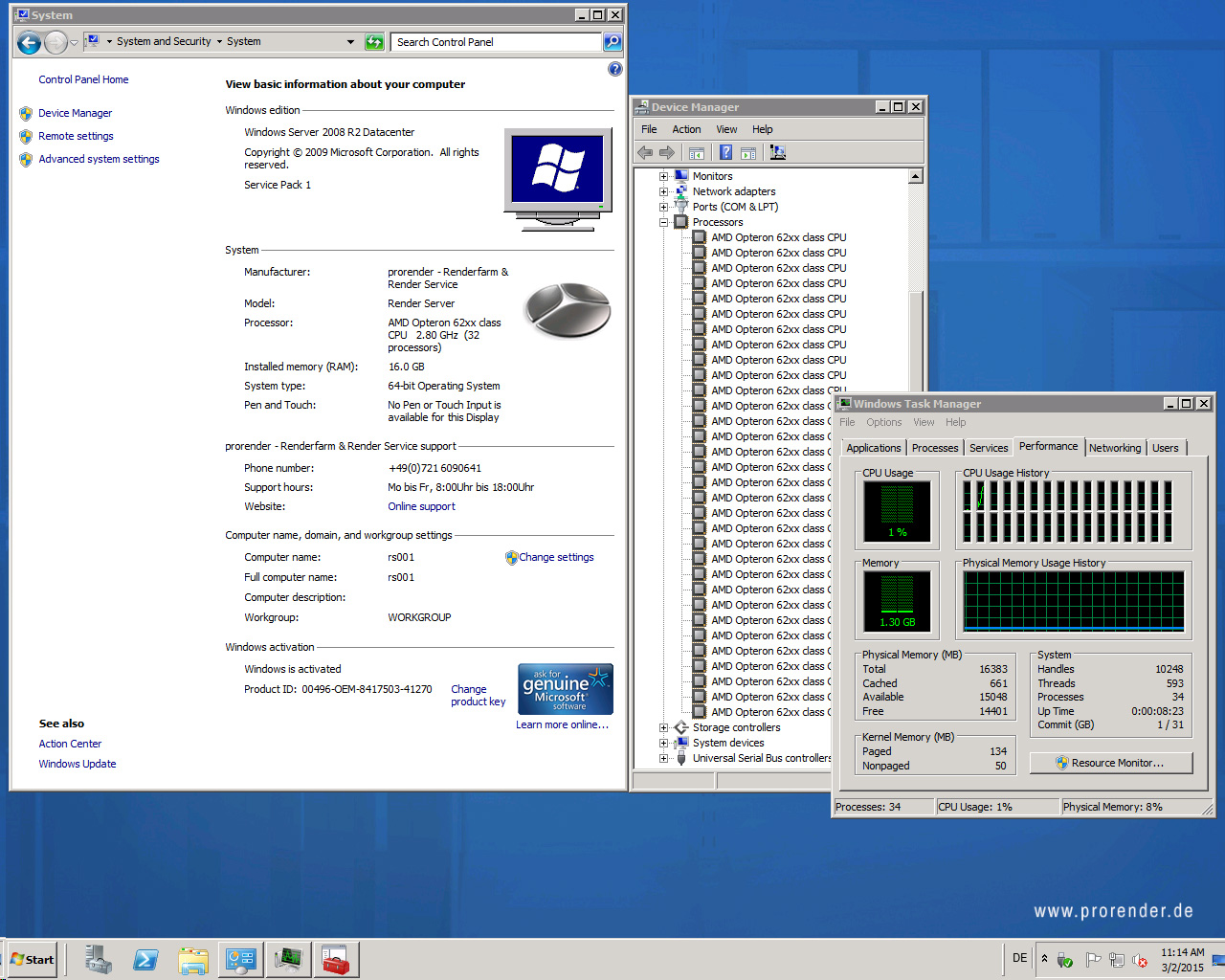Switch to Control Panel taskbar button
The width and height of the screenshot is (1225, 980).
[x=240, y=960]
